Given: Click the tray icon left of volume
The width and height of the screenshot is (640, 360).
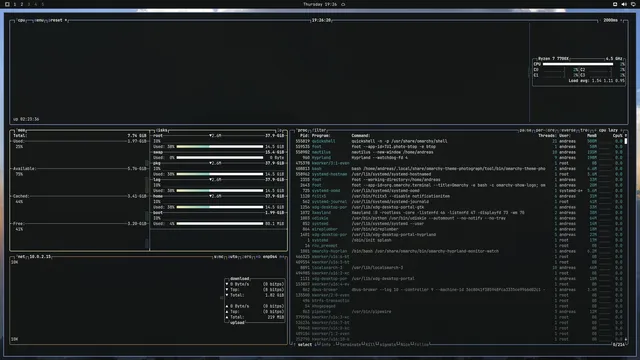Looking at the screenshot, I should pos(615,4).
